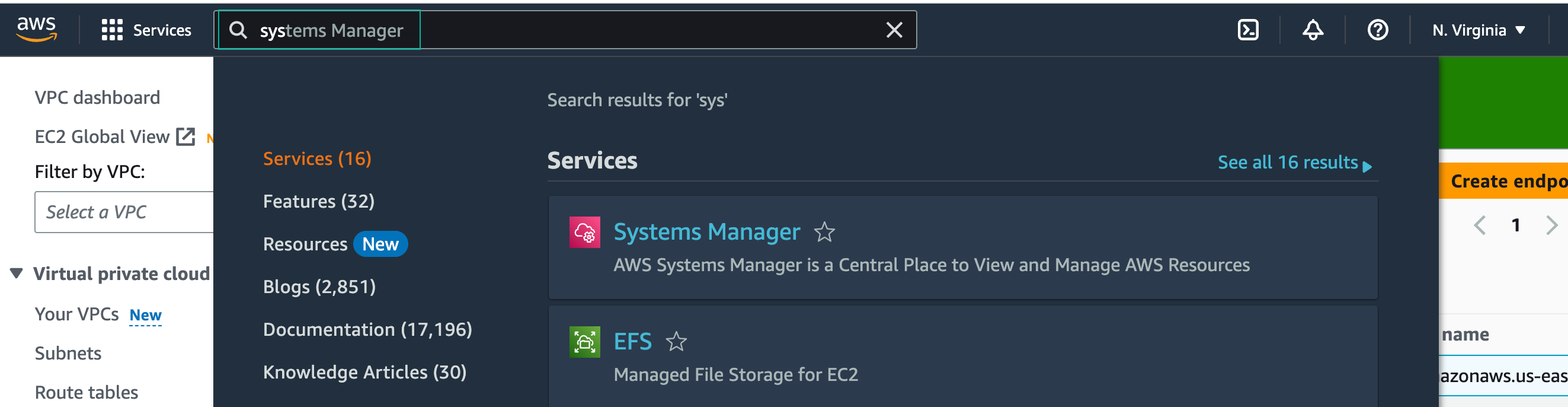Image resolution: width=1568 pixels, height=407 pixels.
Task: Click inside the search input field
Action: 548,29
